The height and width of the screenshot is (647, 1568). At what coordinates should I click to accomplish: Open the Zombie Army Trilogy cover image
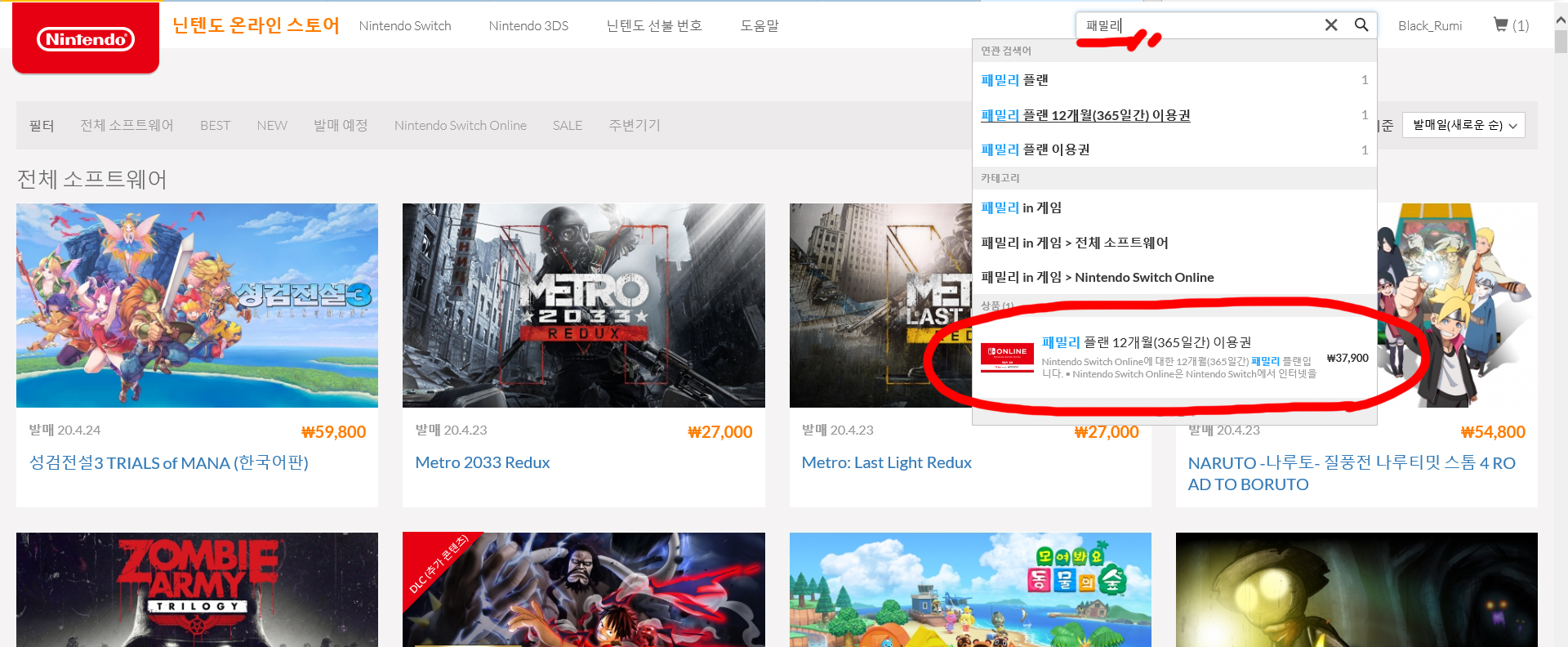click(x=197, y=590)
